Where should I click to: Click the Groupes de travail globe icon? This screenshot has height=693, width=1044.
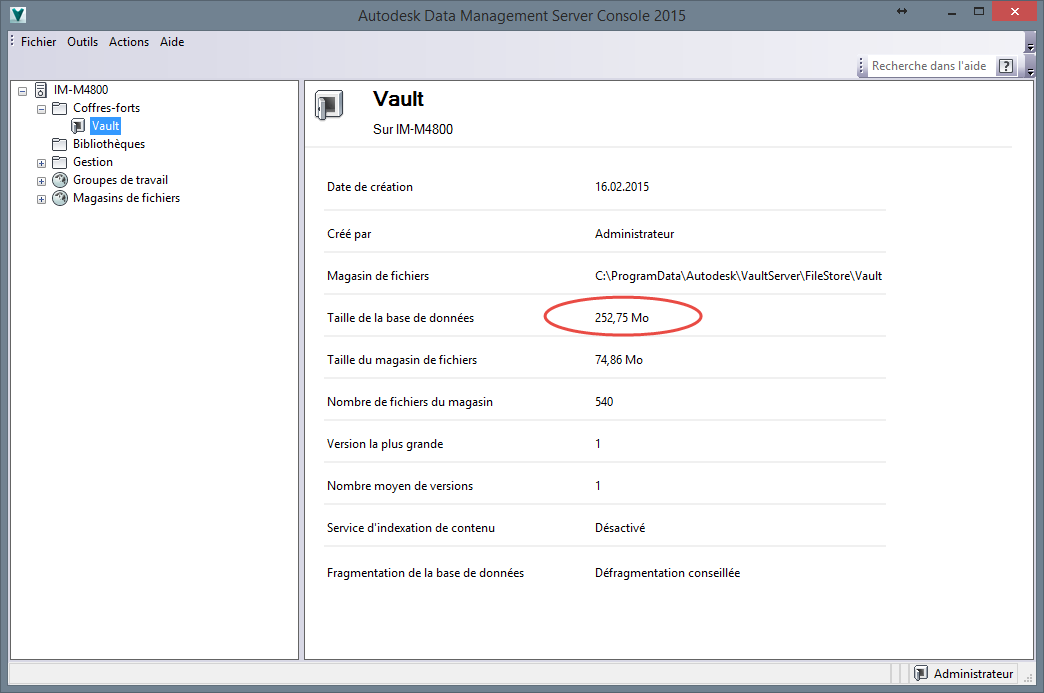coord(59,179)
